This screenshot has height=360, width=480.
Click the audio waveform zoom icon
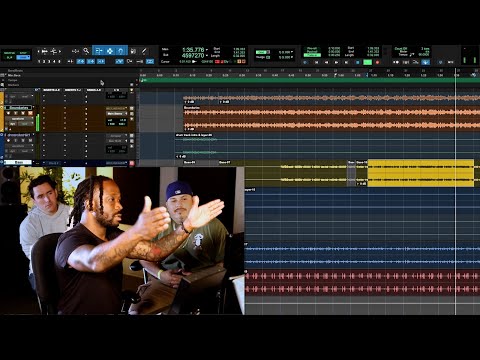pyautogui.click(x=45, y=51)
